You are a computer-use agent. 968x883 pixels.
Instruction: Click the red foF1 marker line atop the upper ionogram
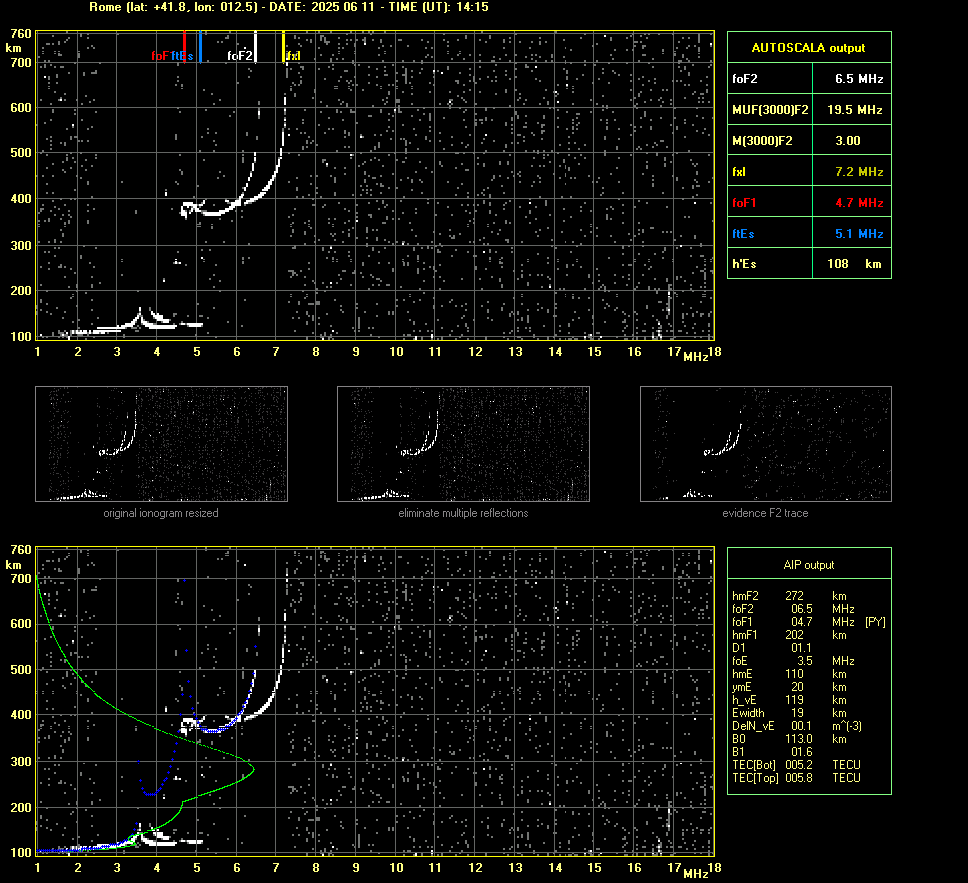[x=184, y=46]
